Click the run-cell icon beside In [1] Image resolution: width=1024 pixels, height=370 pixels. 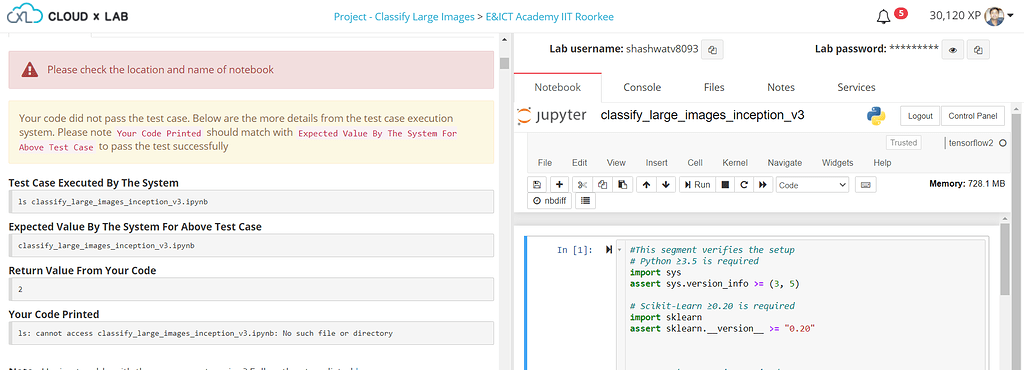(609, 249)
